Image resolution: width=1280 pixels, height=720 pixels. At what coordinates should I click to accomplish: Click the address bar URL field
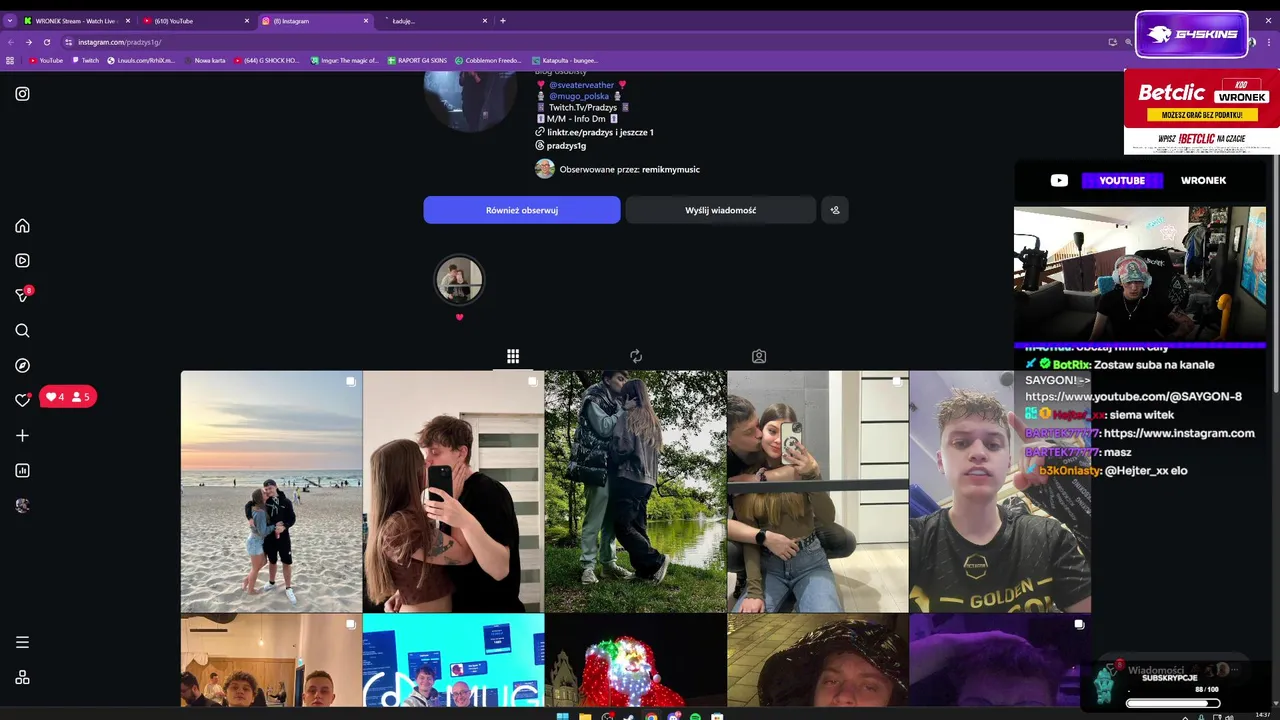click(x=580, y=42)
